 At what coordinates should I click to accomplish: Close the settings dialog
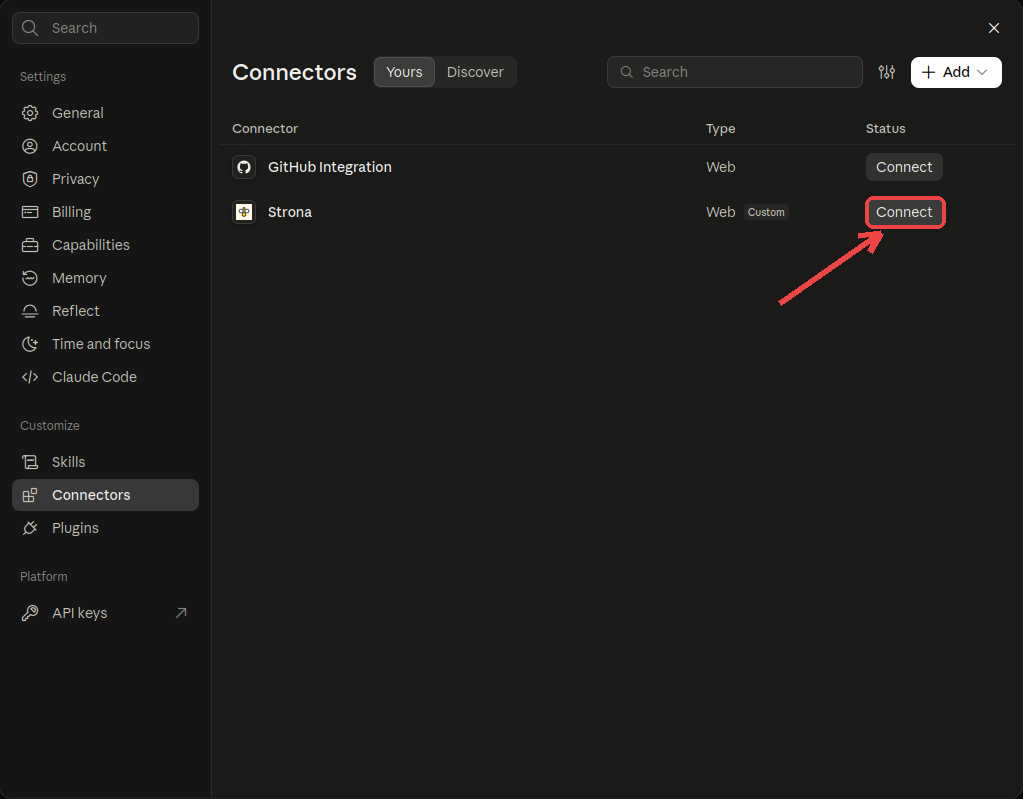coord(994,28)
